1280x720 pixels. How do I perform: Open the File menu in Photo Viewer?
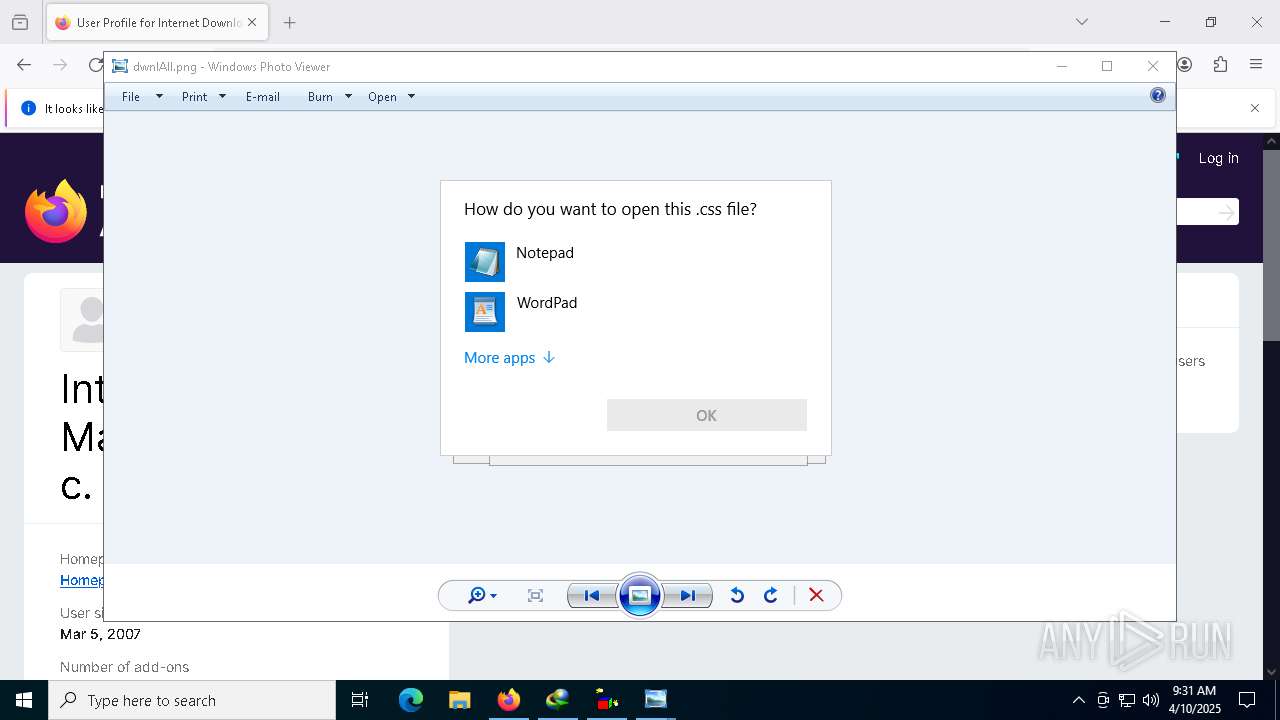[x=131, y=97]
